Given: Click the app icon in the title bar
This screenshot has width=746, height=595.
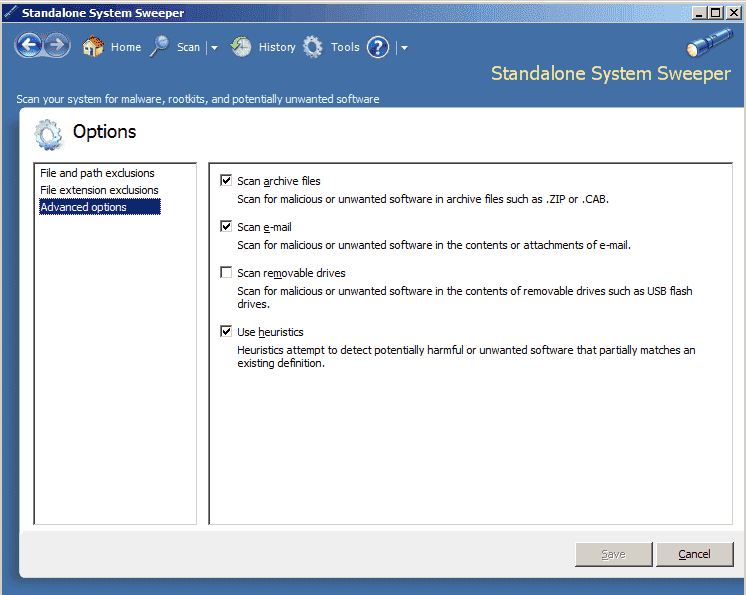Looking at the screenshot, I should pyautogui.click(x=11, y=12).
